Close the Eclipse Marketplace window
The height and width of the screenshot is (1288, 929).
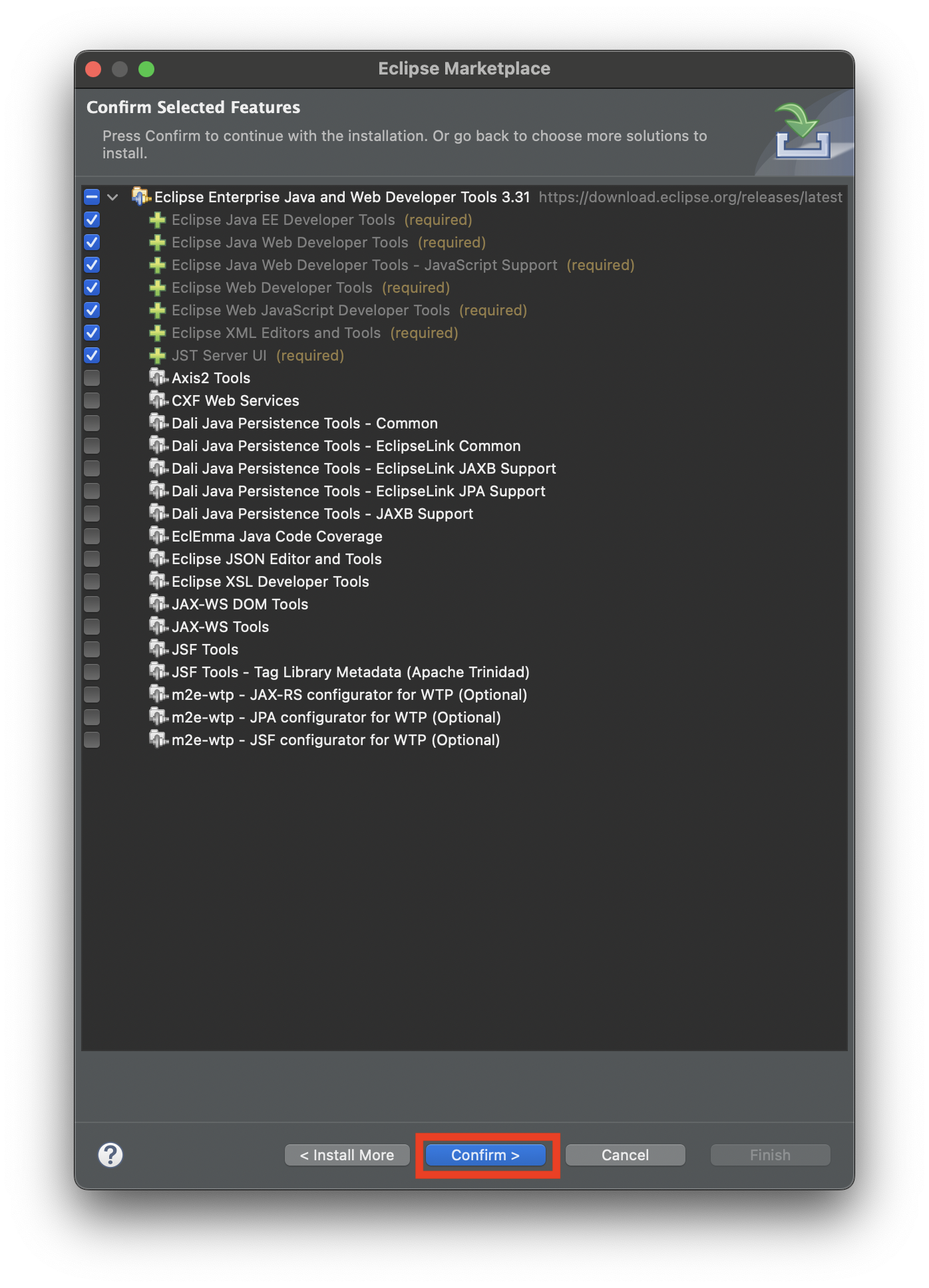[x=93, y=69]
